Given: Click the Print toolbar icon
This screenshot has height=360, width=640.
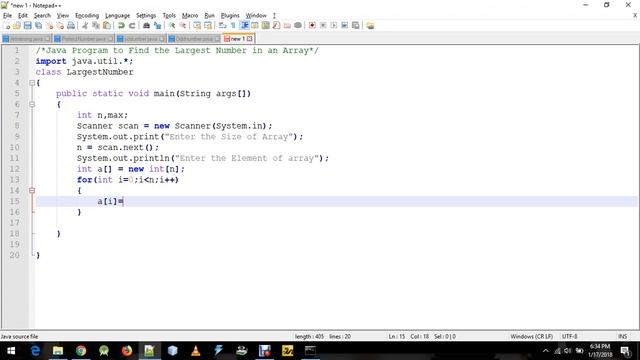Looking at the screenshot, I should pos(71,26).
